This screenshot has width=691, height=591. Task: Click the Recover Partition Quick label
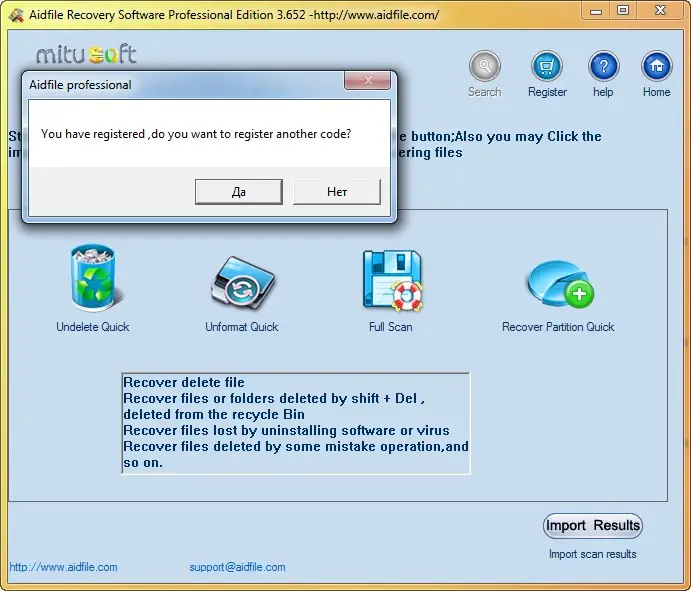(558, 327)
